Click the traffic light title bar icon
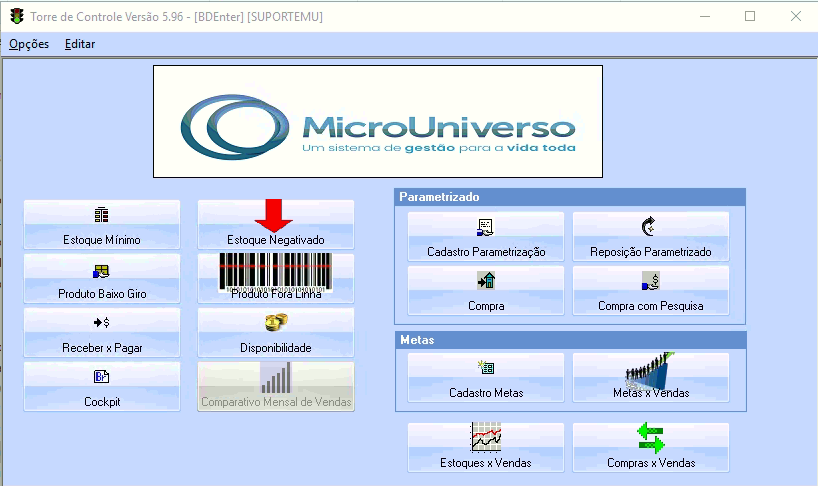The height and width of the screenshot is (486, 818). pyautogui.click(x=17, y=17)
